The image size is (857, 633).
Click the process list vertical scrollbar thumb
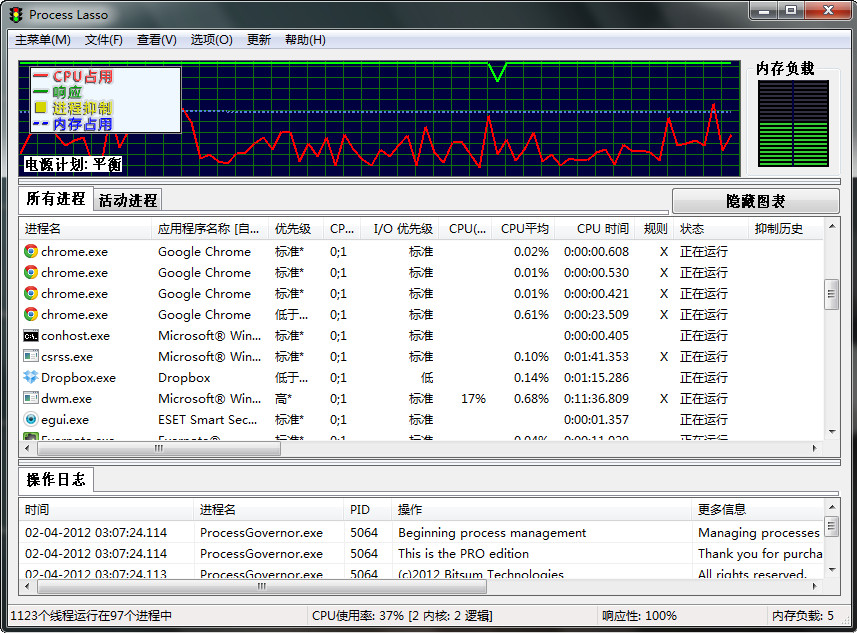[832, 294]
